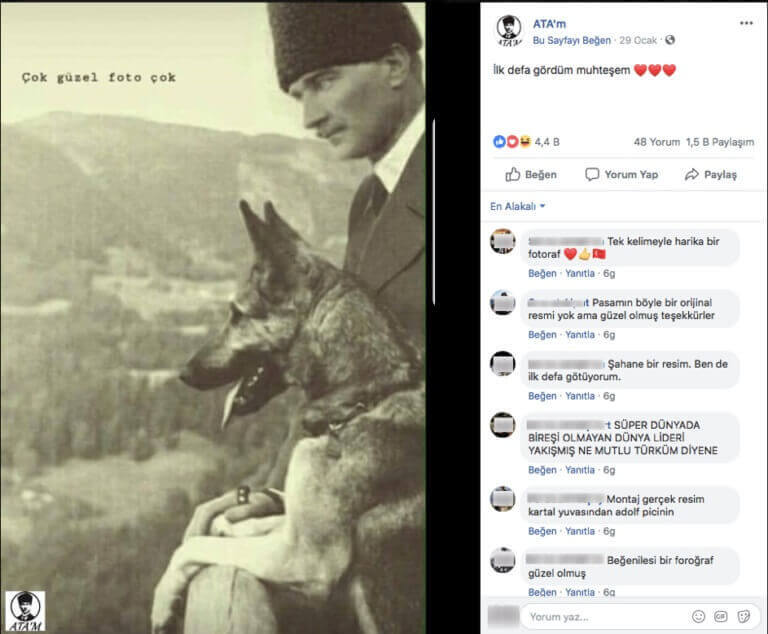The width and height of the screenshot is (768, 634).
Task: Open the sticker picker in comment box
Action: (744, 616)
